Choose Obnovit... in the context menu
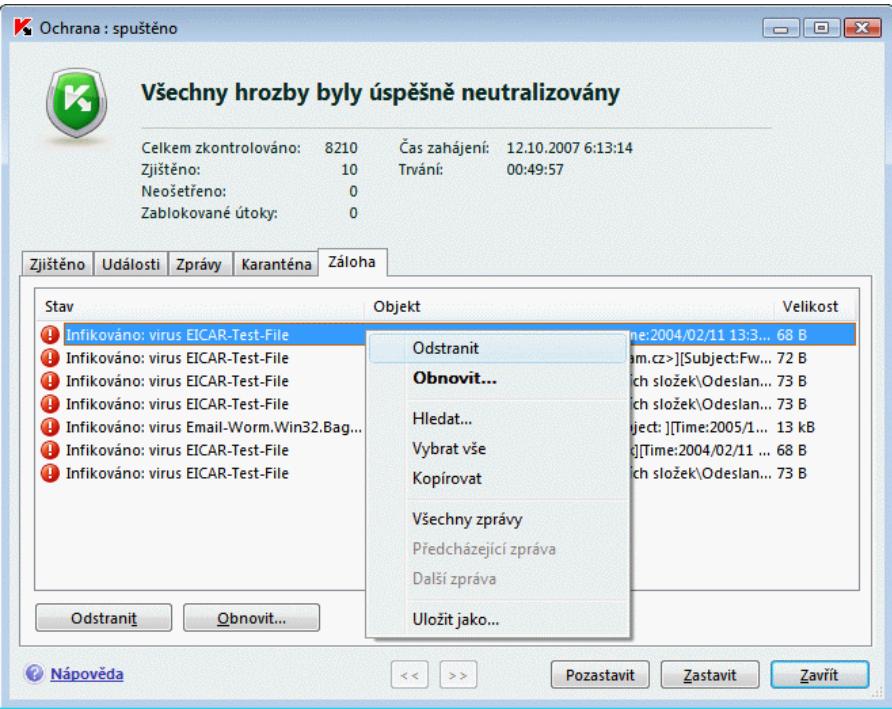Screen dimensions: 892x709 pyautogui.click(x=498, y=378)
